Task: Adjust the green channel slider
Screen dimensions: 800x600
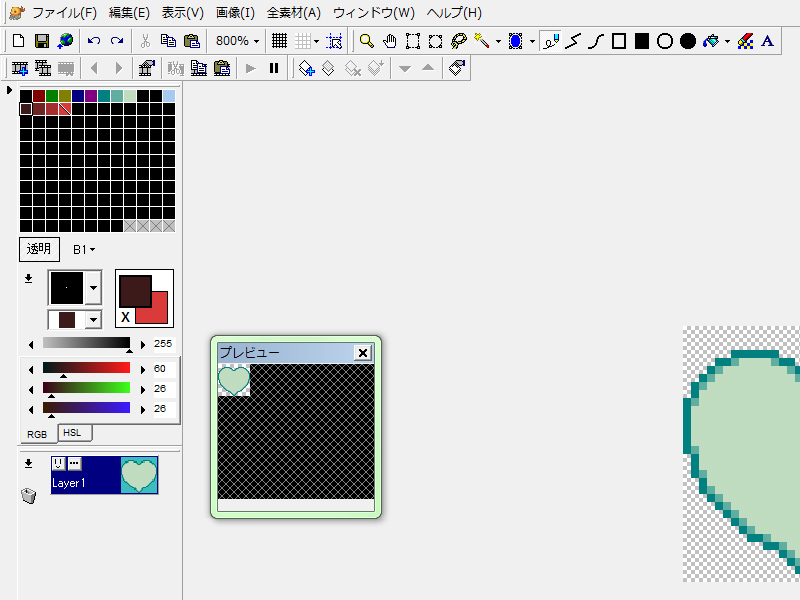Action: (86, 388)
